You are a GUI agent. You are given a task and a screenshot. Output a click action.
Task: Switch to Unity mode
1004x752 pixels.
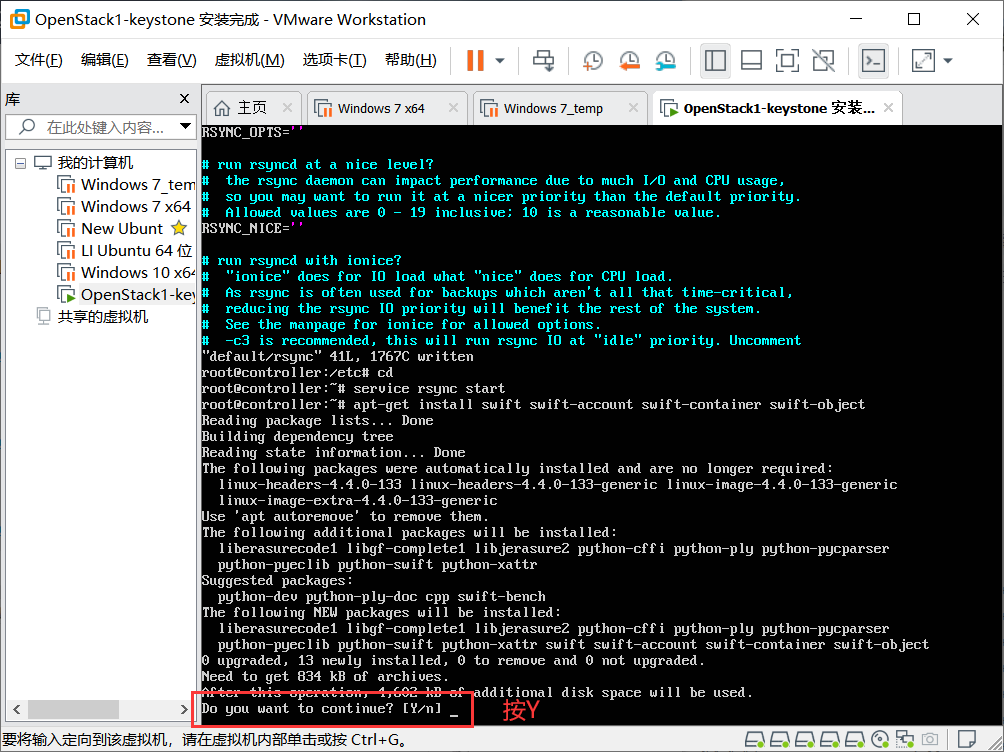tap(823, 61)
